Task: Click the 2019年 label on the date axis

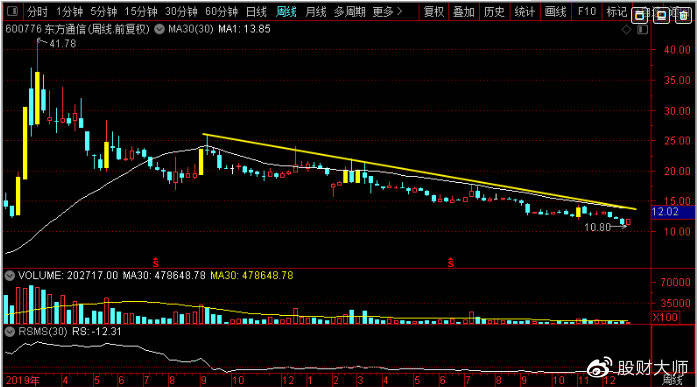Action: [23, 380]
